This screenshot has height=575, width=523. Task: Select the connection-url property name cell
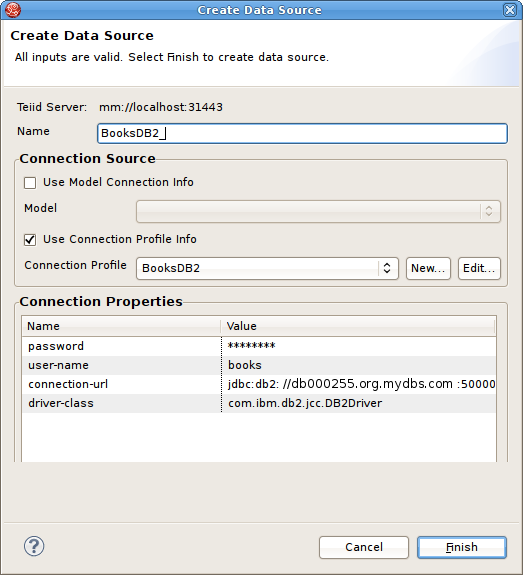click(x=122, y=384)
